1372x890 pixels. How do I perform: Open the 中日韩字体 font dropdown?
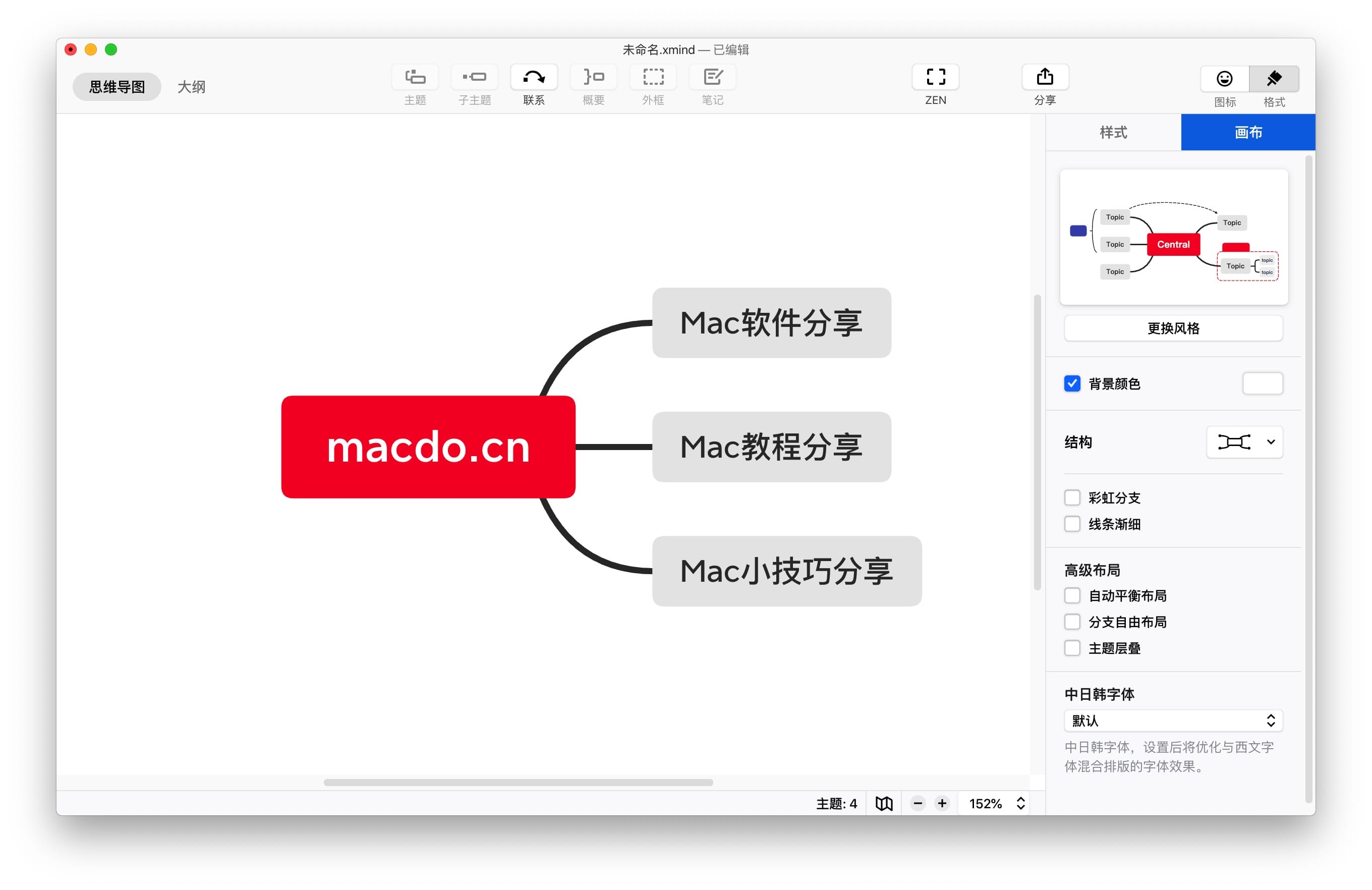click(1173, 720)
